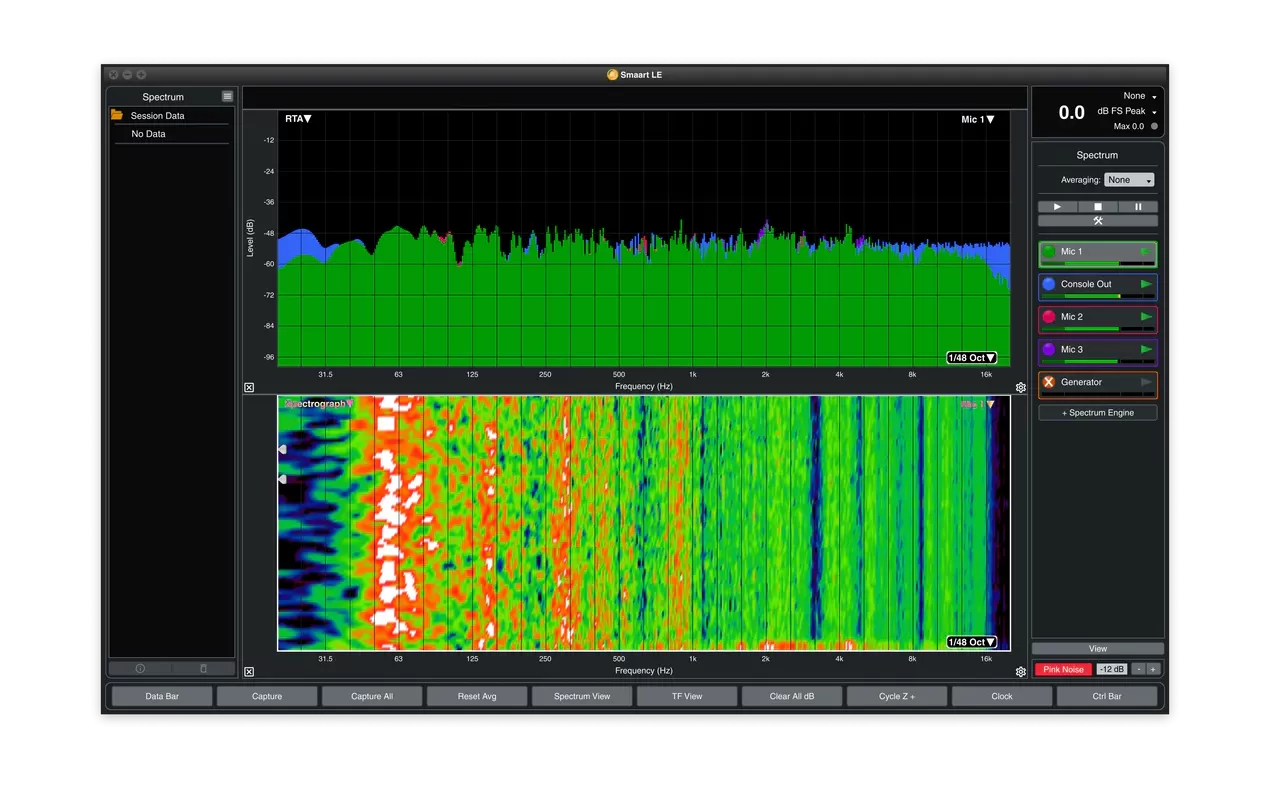Viewport: 1270px width, 785px height.
Task: Select the Mic 1 engine label
Action: pos(1071,252)
